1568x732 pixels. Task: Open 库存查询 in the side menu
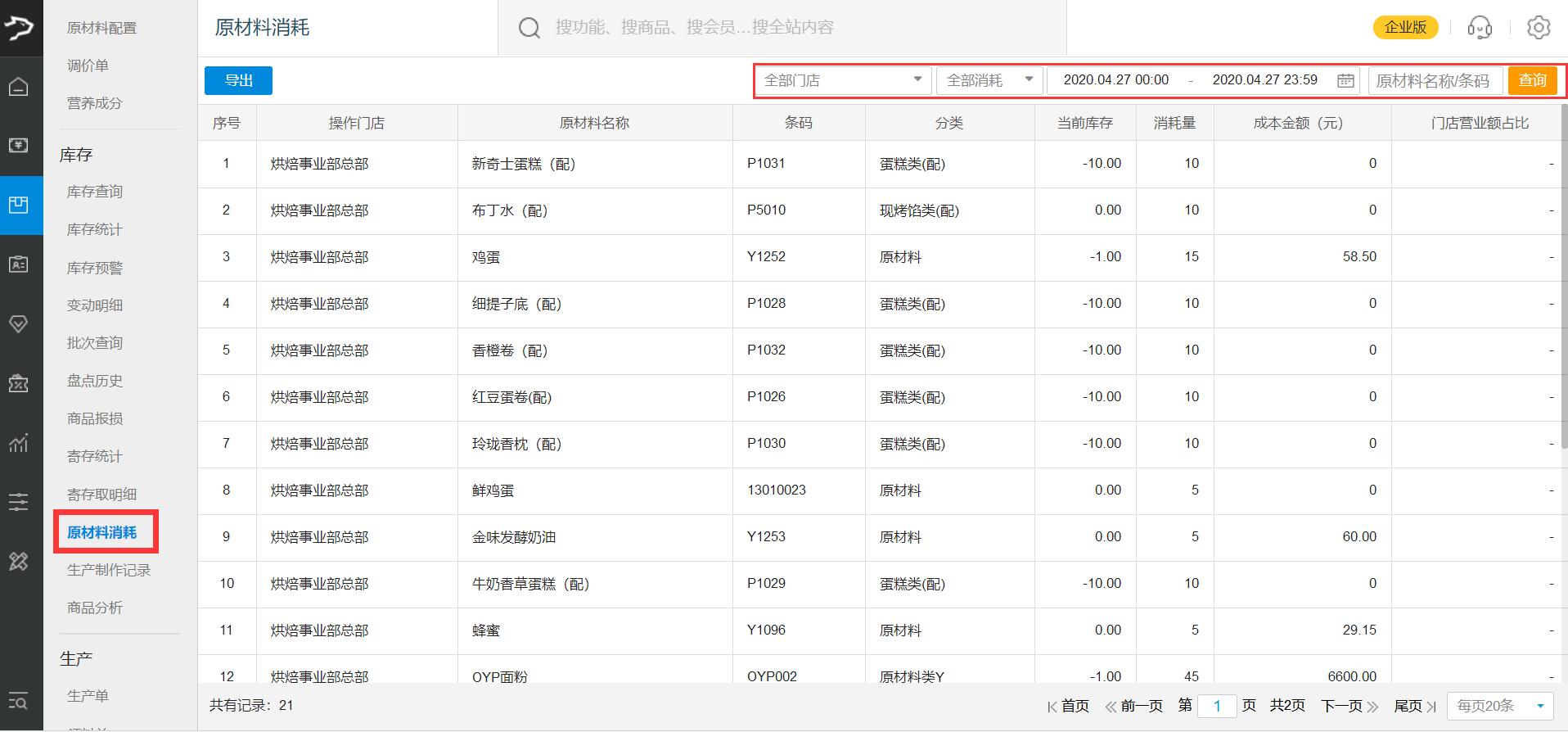[x=95, y=192]
